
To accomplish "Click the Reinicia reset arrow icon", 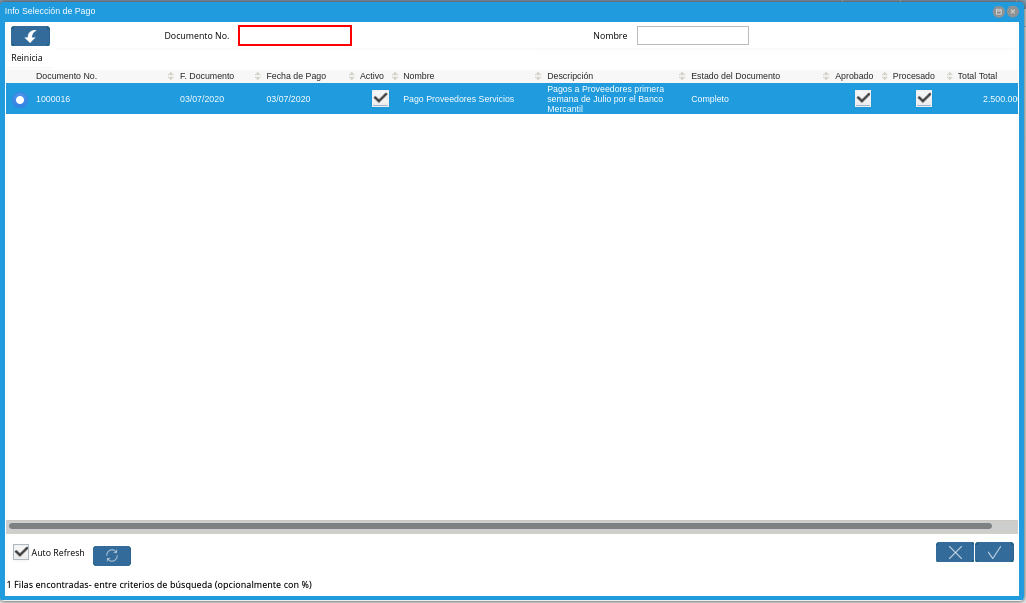I will pos(30,36).
